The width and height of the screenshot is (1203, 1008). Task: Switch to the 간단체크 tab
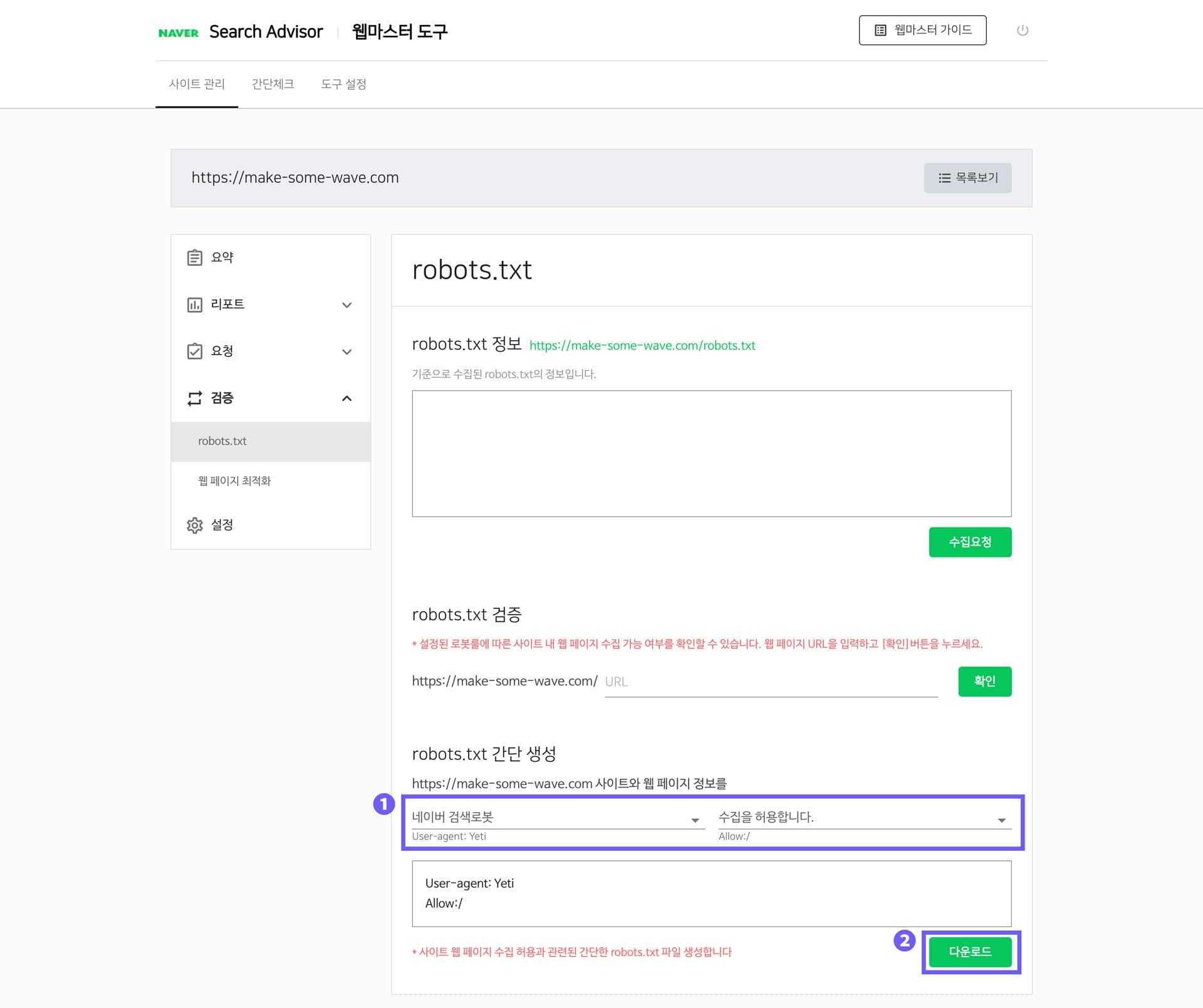click(x=273, y=84)
